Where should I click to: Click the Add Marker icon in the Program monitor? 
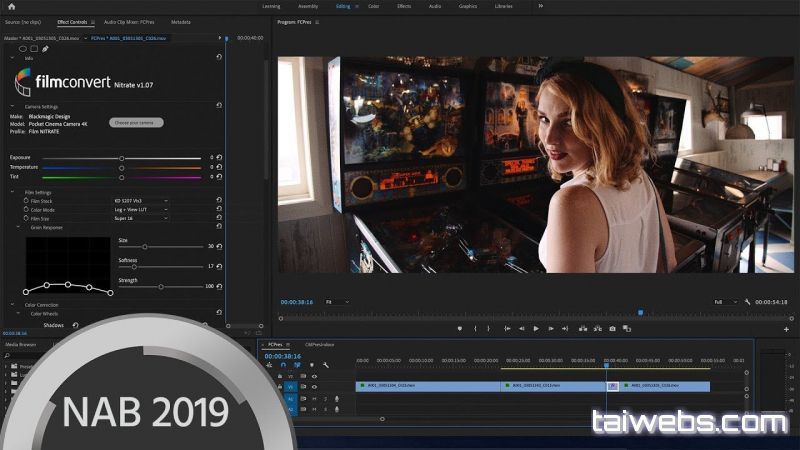(460, 328)
